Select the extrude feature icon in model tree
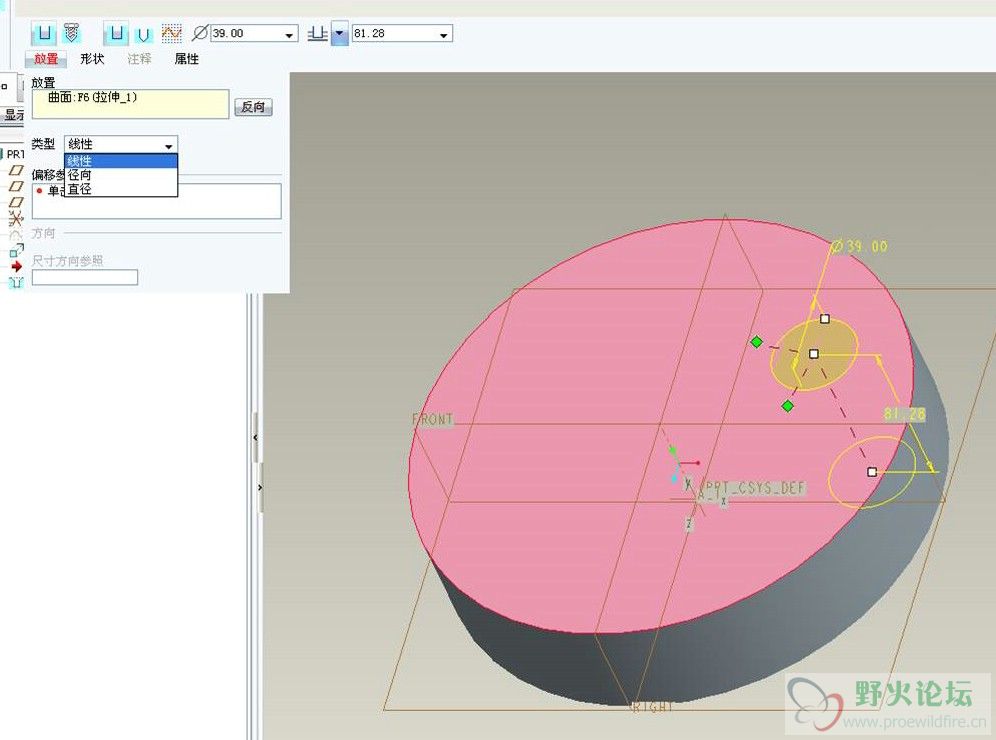Image resolution: width=996 pixels, height=740 pixels. (x=17, y=250)
